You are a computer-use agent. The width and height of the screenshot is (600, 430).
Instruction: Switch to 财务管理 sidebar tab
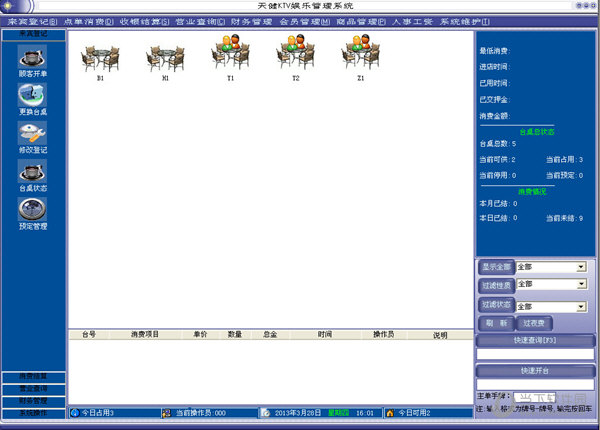[33, 401]
